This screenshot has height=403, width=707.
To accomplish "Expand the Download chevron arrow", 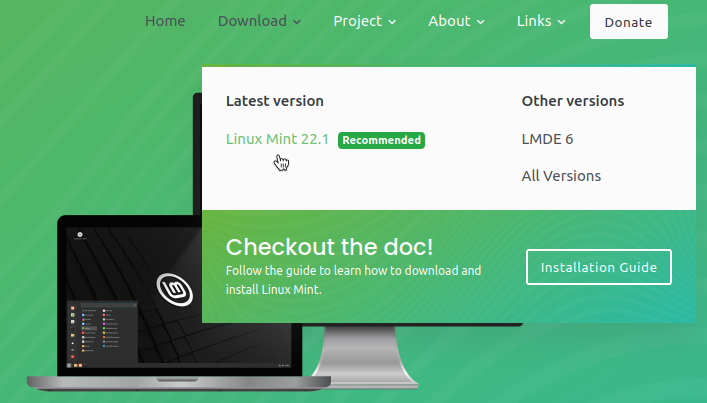I will point(297,22).
